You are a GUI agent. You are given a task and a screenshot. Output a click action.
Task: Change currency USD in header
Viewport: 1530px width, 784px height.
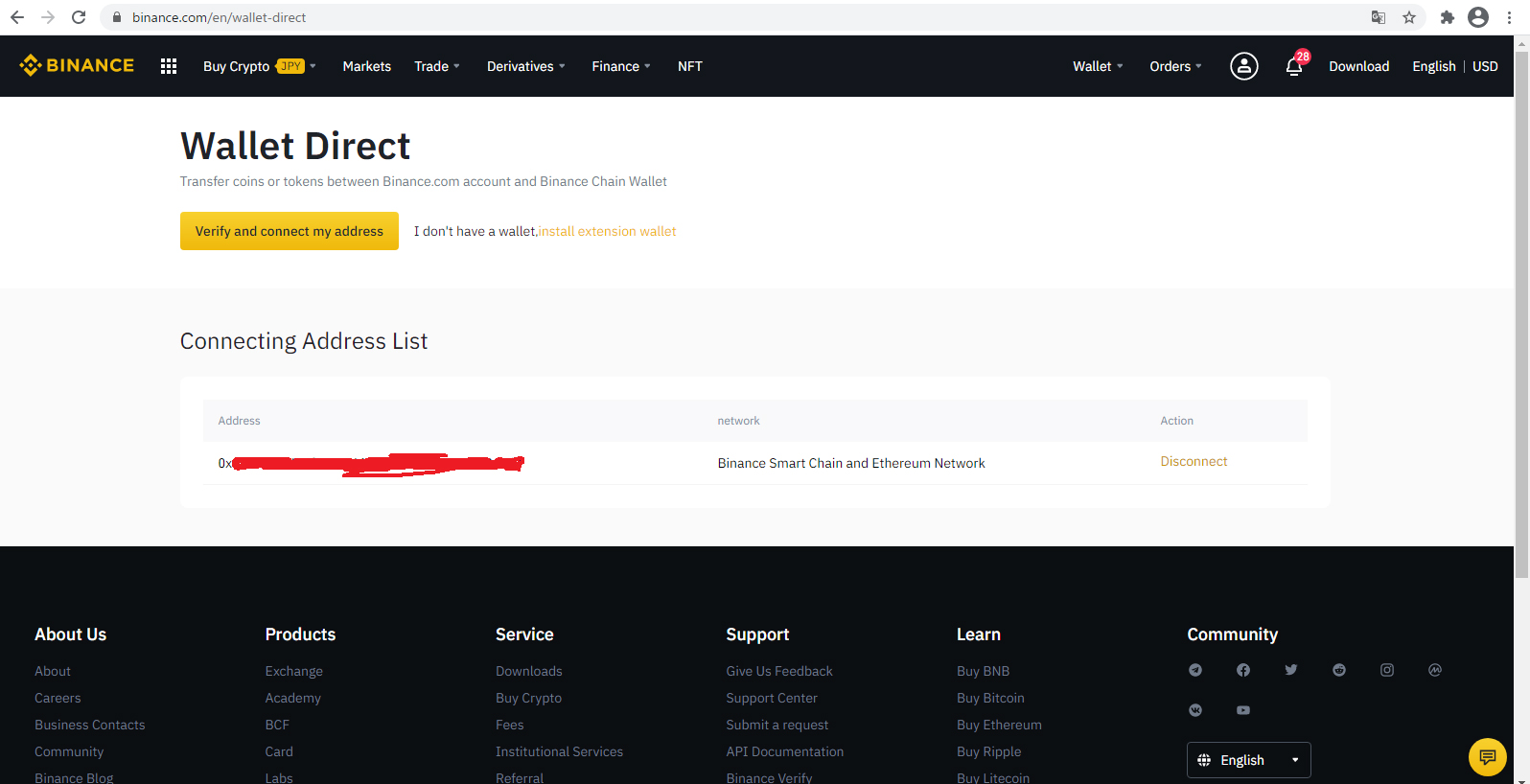(x=1485, y=66)
